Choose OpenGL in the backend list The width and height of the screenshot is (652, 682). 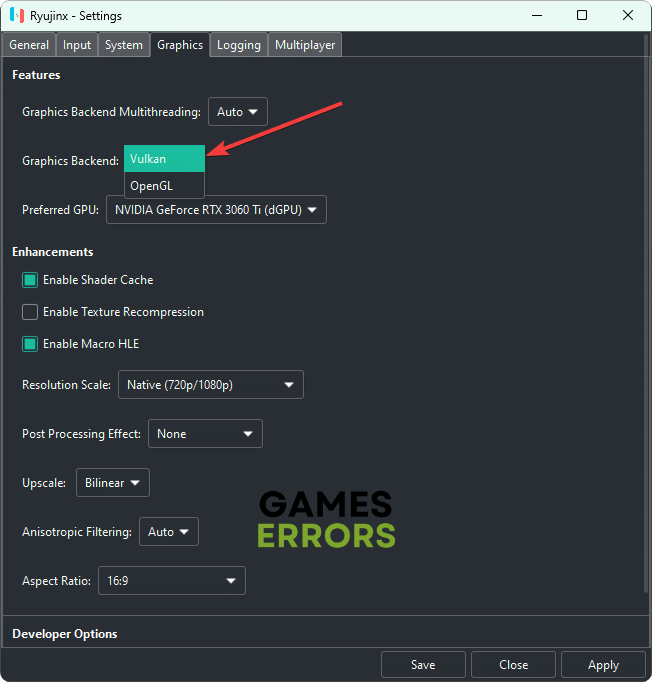[164, 186]
